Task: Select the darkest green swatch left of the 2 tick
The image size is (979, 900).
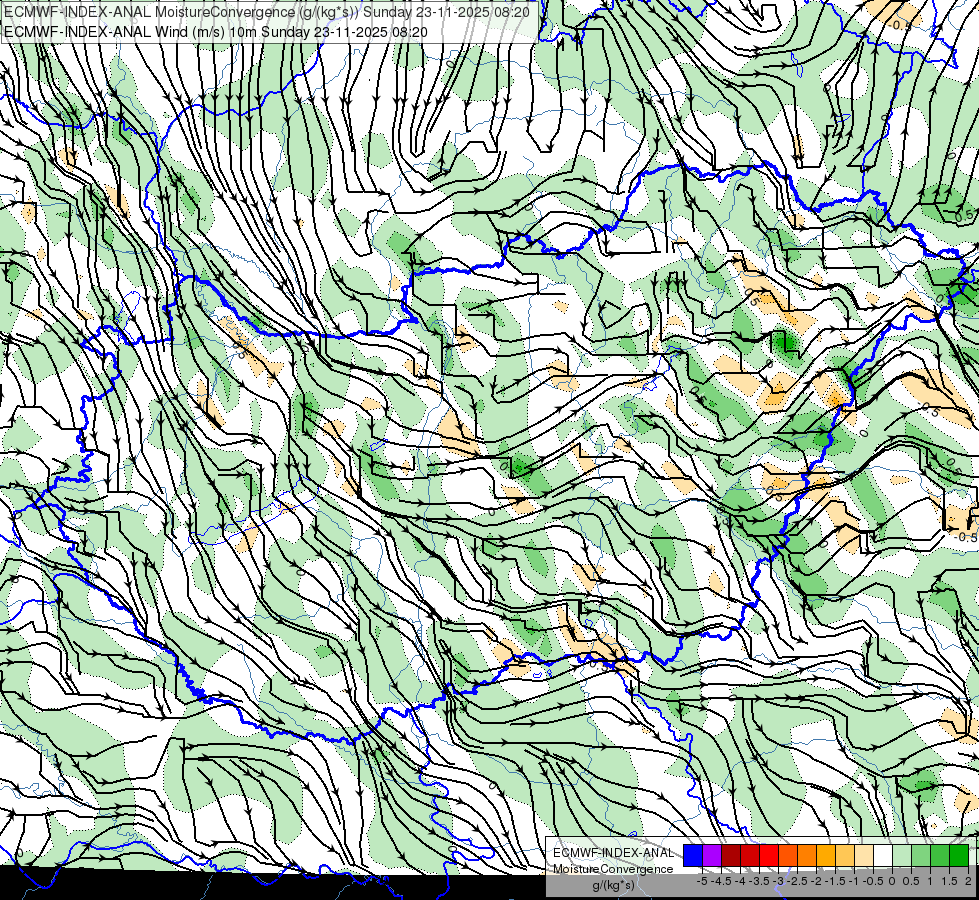Action: pos(959,856)
